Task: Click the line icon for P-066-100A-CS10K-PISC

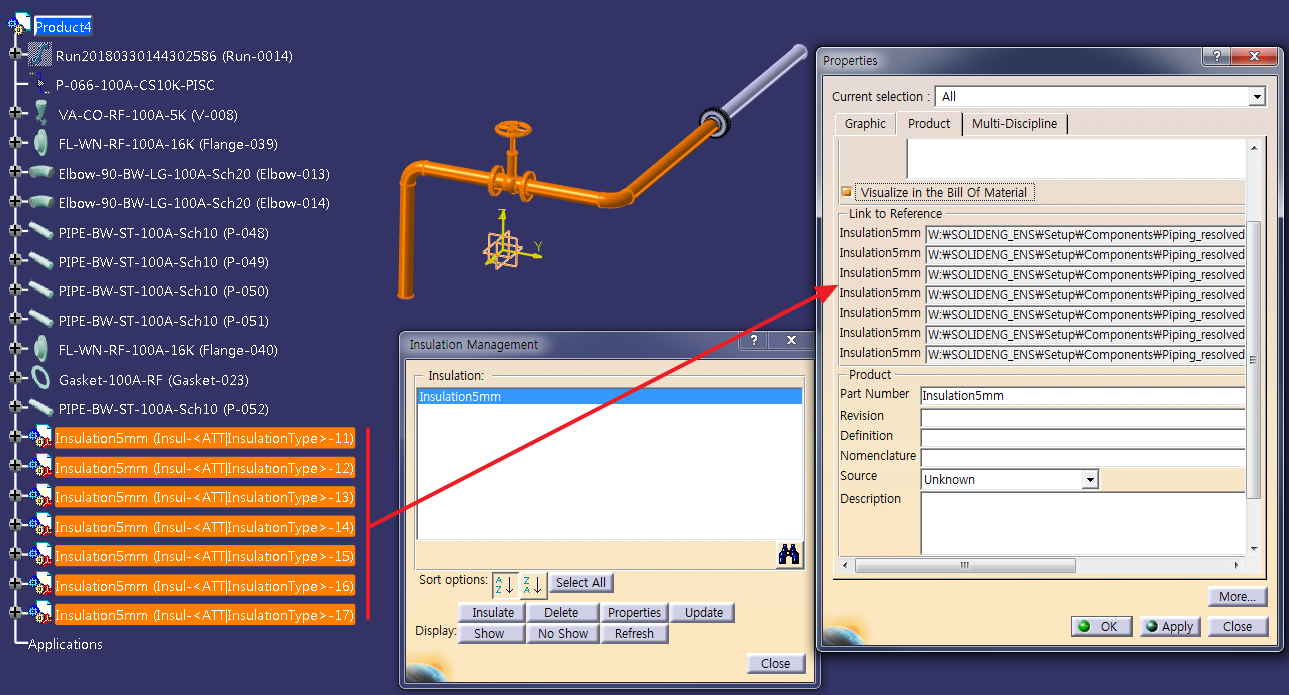Action: [x=40, y=83]
